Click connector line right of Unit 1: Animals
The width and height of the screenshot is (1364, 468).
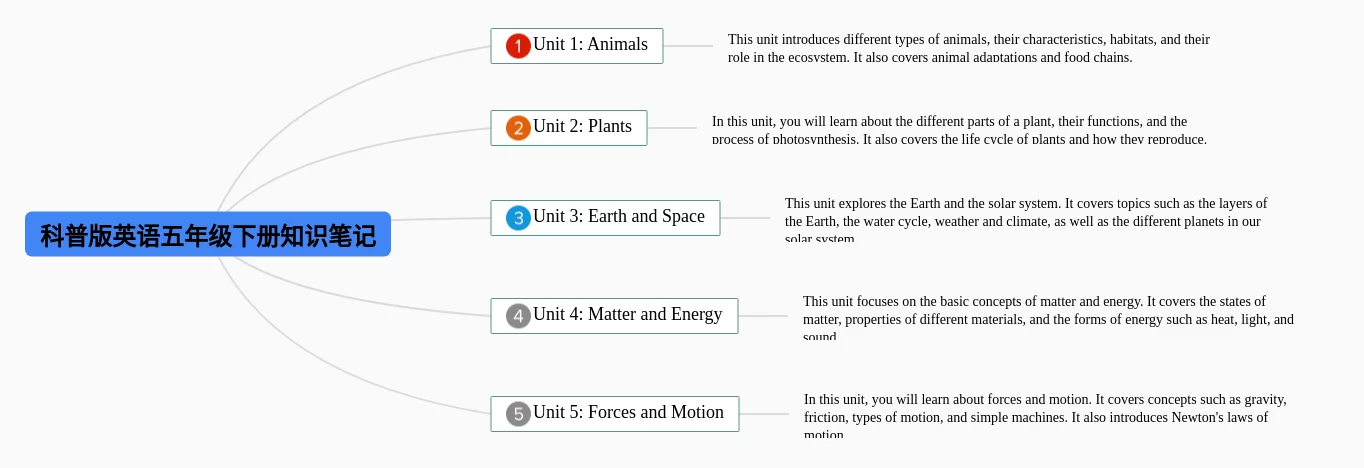(688, 46)
